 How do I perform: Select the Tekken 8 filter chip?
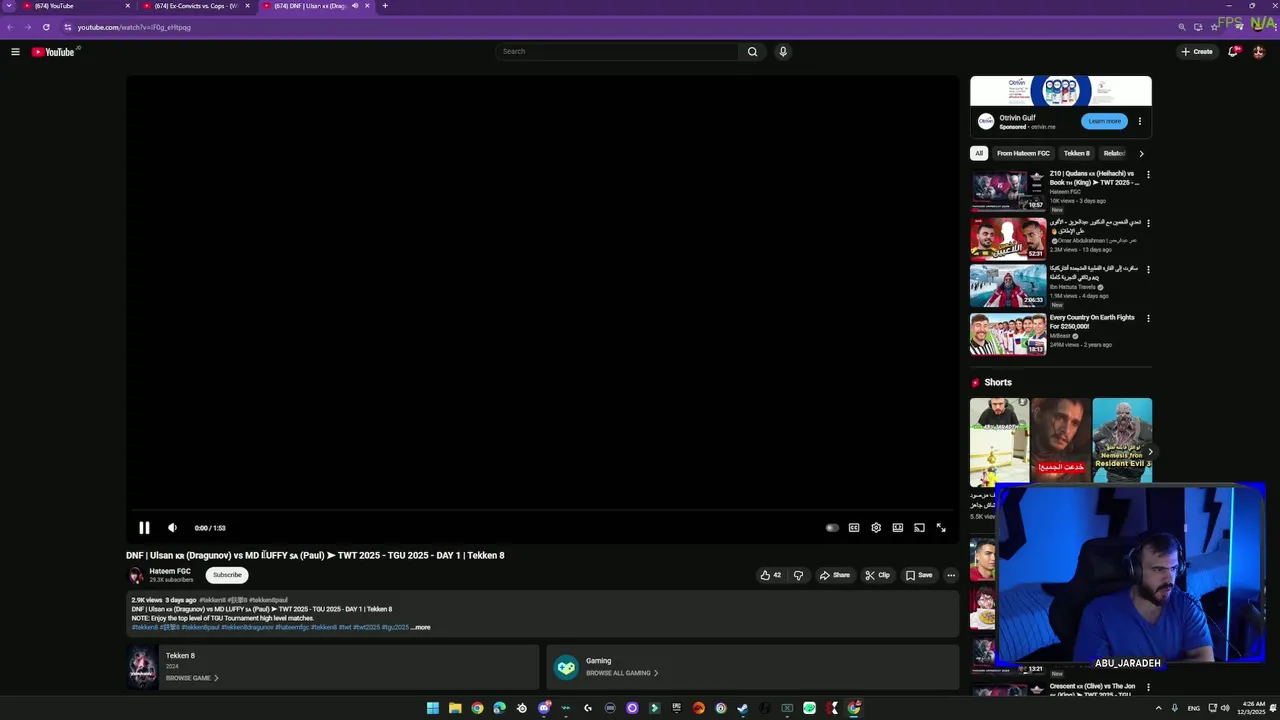(1077, 153)
